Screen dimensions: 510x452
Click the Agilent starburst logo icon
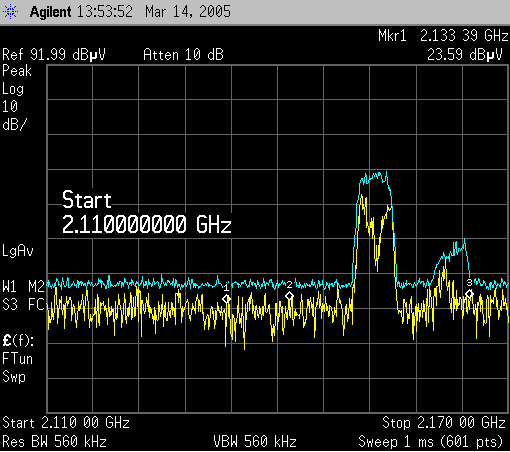pyautogui.click(x=10, y=12)
